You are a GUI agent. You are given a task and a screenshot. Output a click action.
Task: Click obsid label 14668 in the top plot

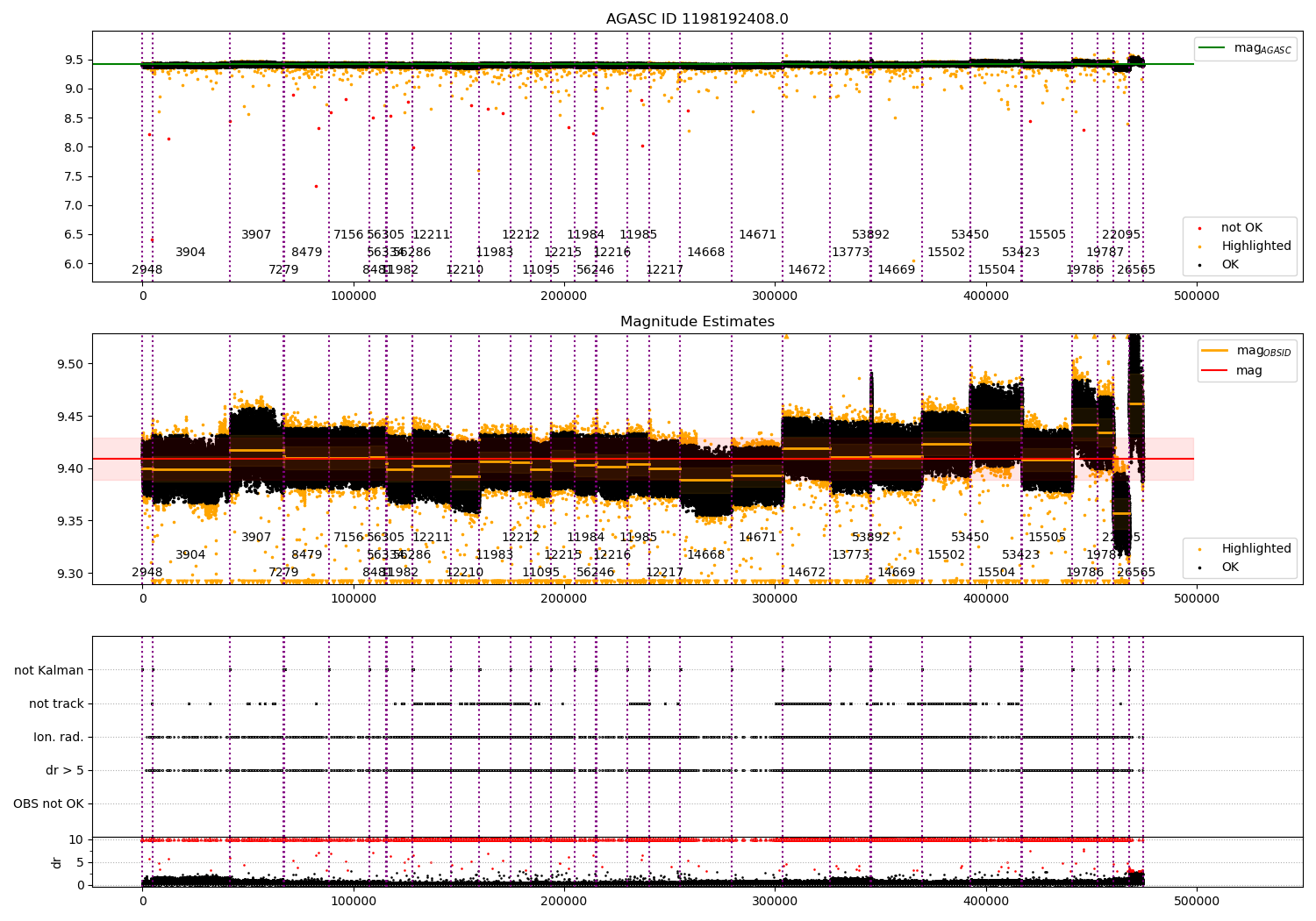coord(706,252)
